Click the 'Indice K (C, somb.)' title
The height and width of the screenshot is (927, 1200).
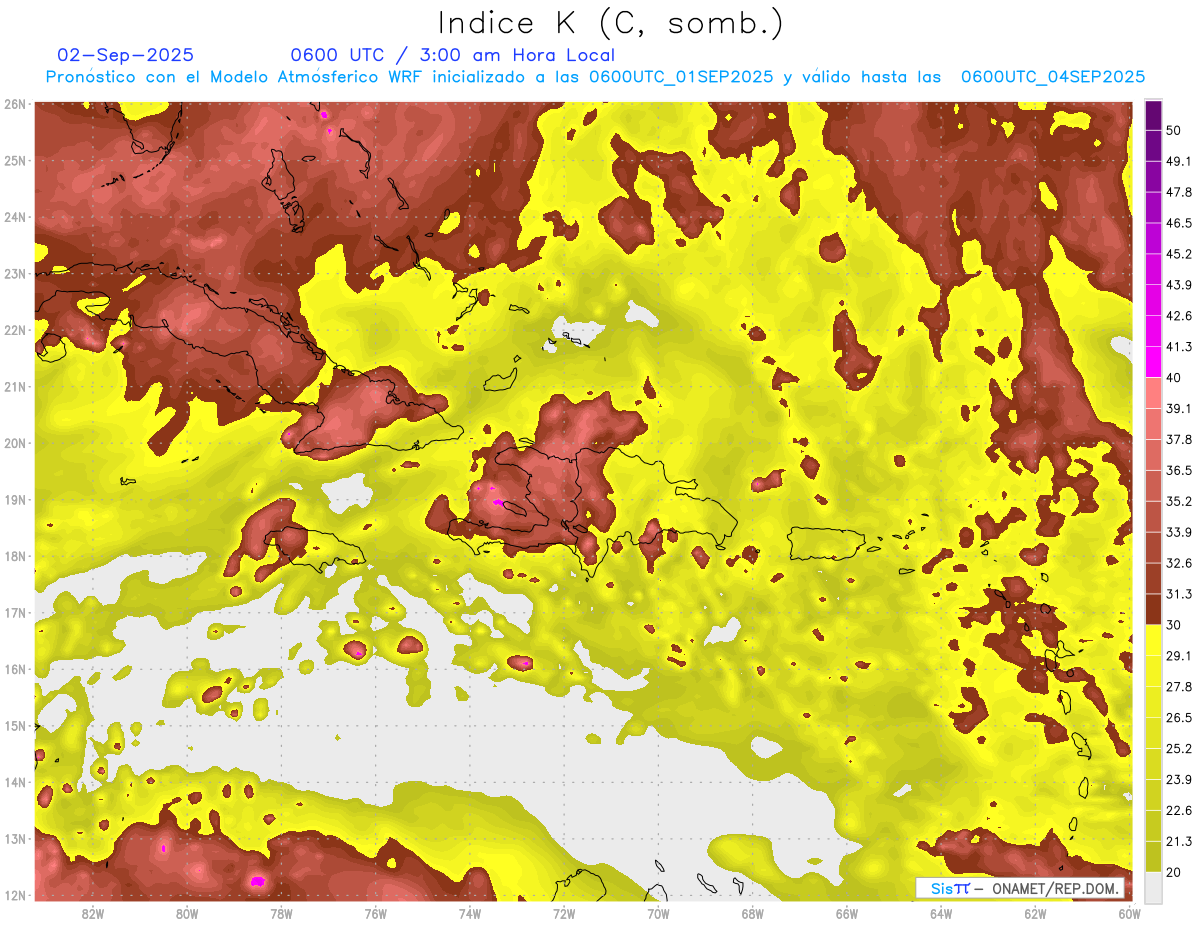coord(611,23)
